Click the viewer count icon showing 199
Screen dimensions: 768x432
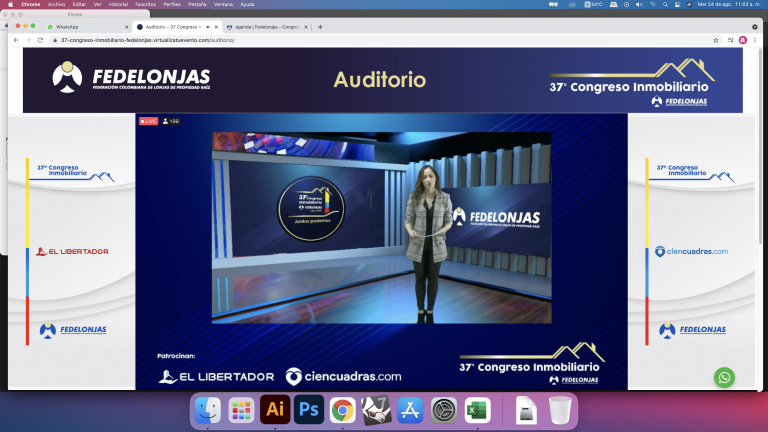tap(171, 121)
